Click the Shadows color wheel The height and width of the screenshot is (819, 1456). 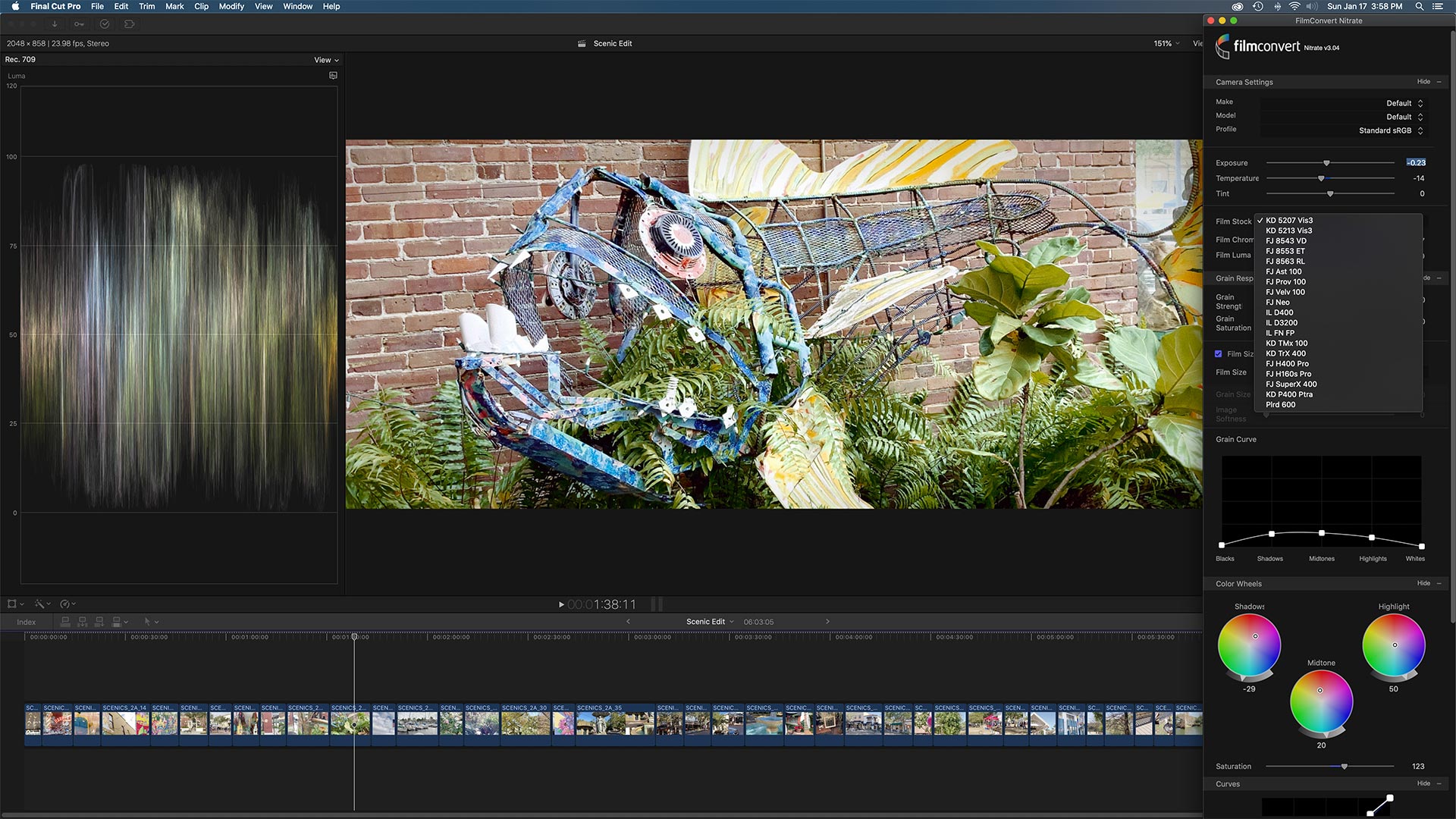tap(1249, 645)
